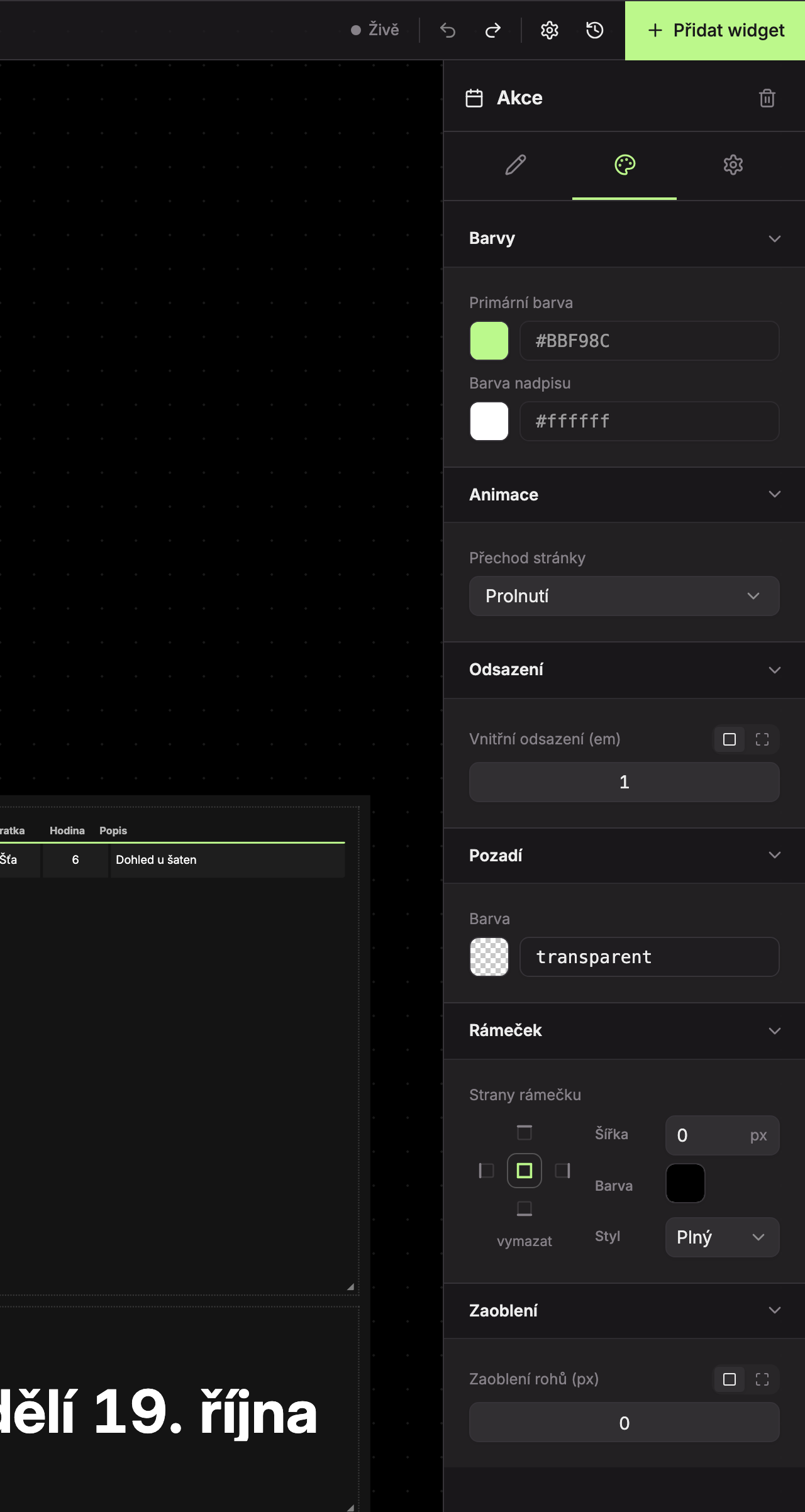The width and height of the screenshot is (805, 1512).
Task: Select per-side padding mode for Vnitřní odsazení
Action: (x=762, y=739)
